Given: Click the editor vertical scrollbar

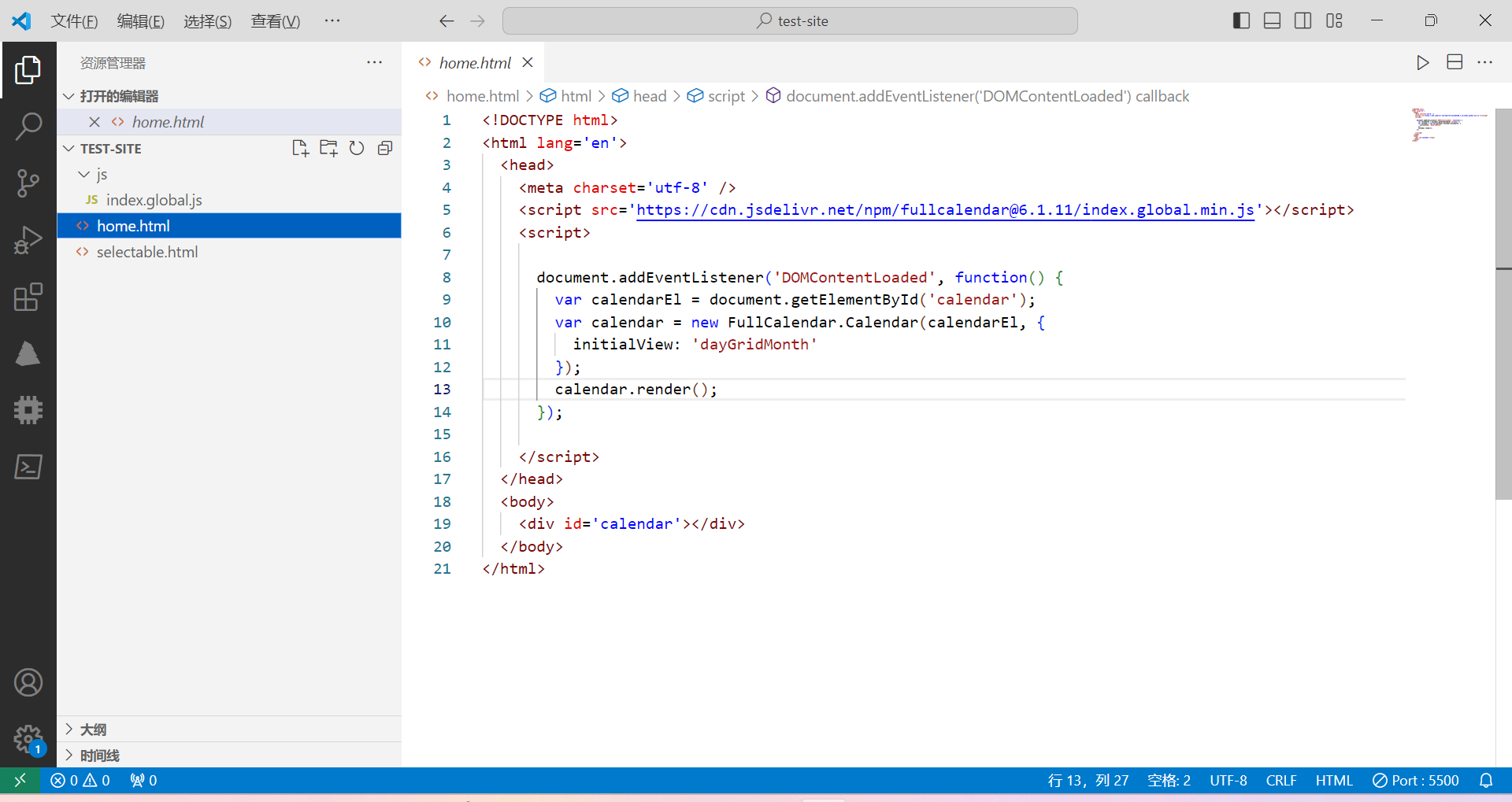Looking at the screenshot, I should click(x=1503, y=304).
